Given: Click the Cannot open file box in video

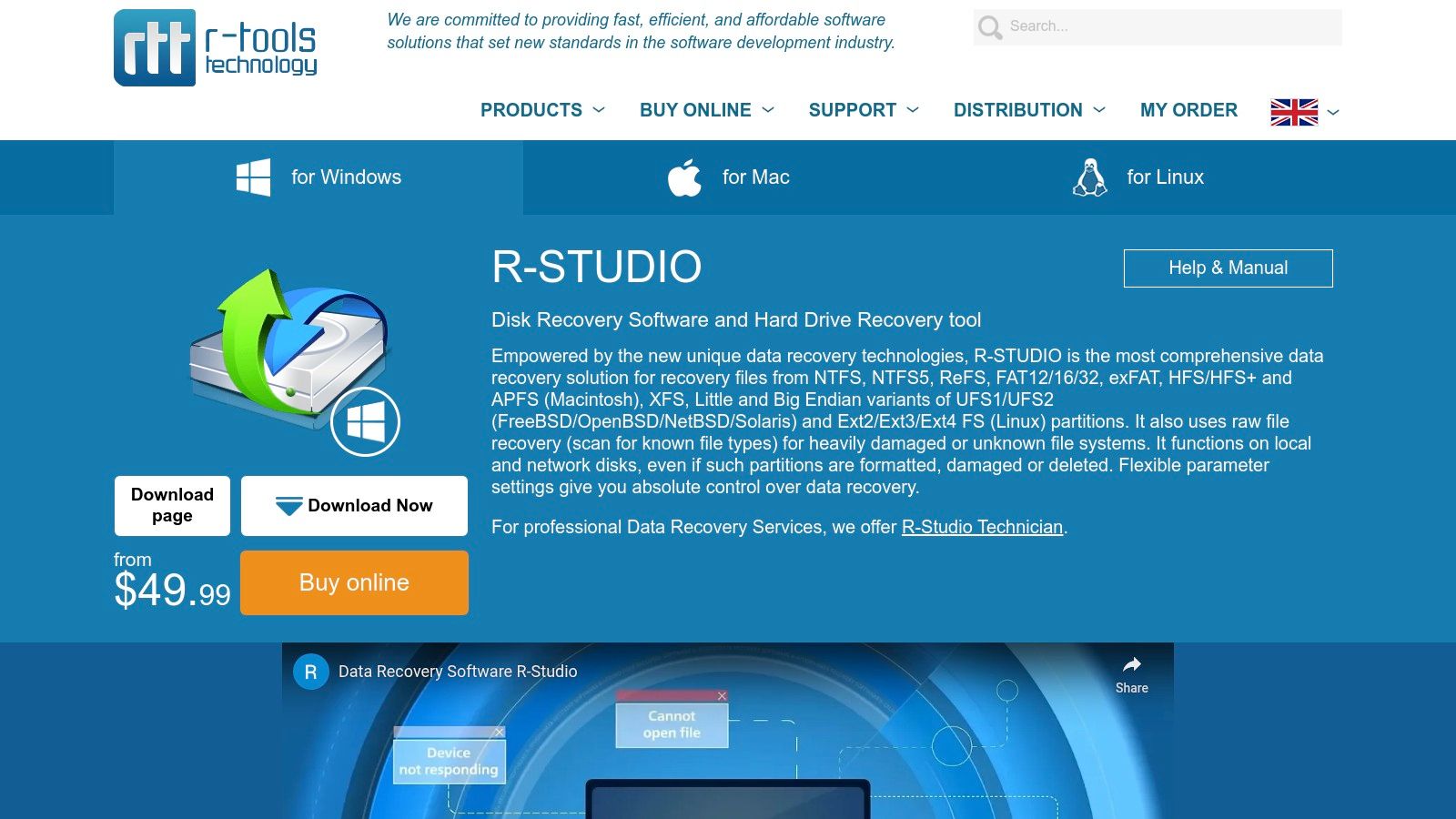Looking at the screenshot, I should (x=672, y=720).
